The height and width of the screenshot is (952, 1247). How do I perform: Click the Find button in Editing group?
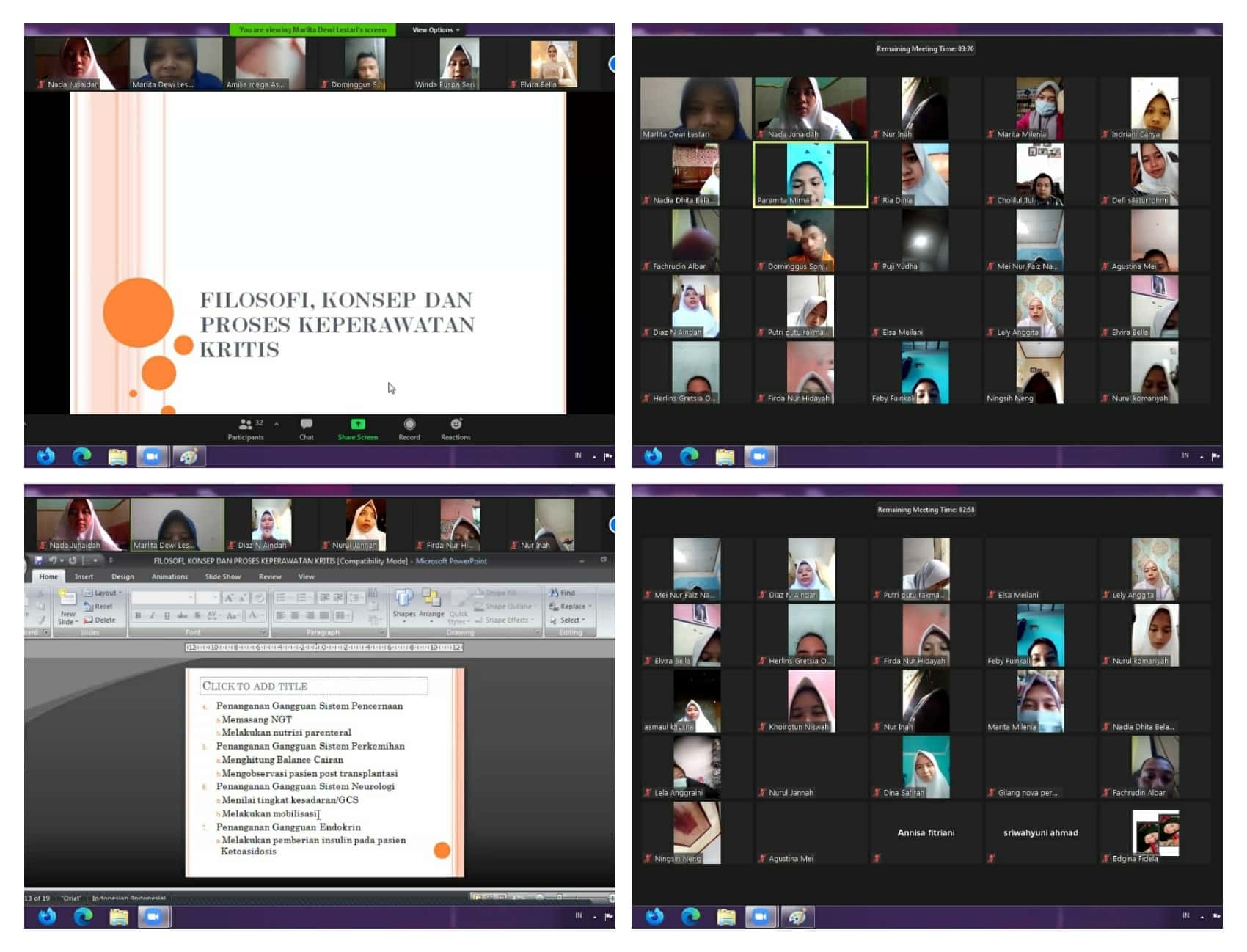point(563,593)
